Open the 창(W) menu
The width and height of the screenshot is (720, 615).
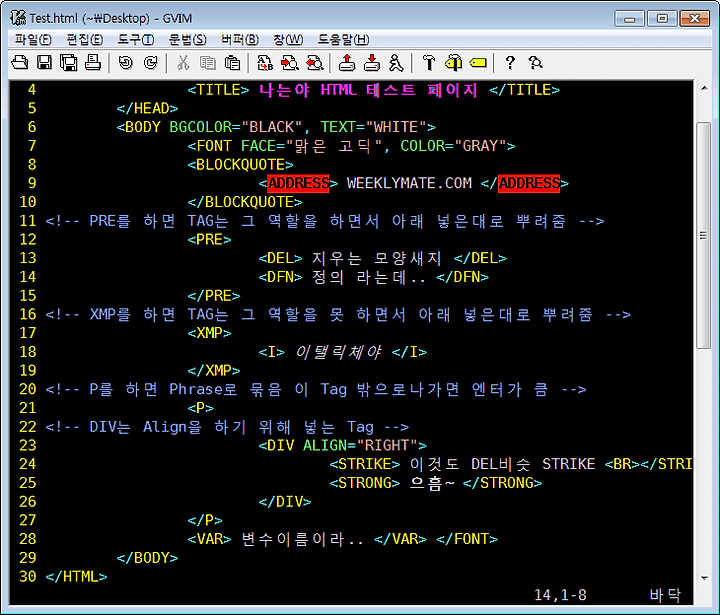pyautogui.click(x=288, y=39)
